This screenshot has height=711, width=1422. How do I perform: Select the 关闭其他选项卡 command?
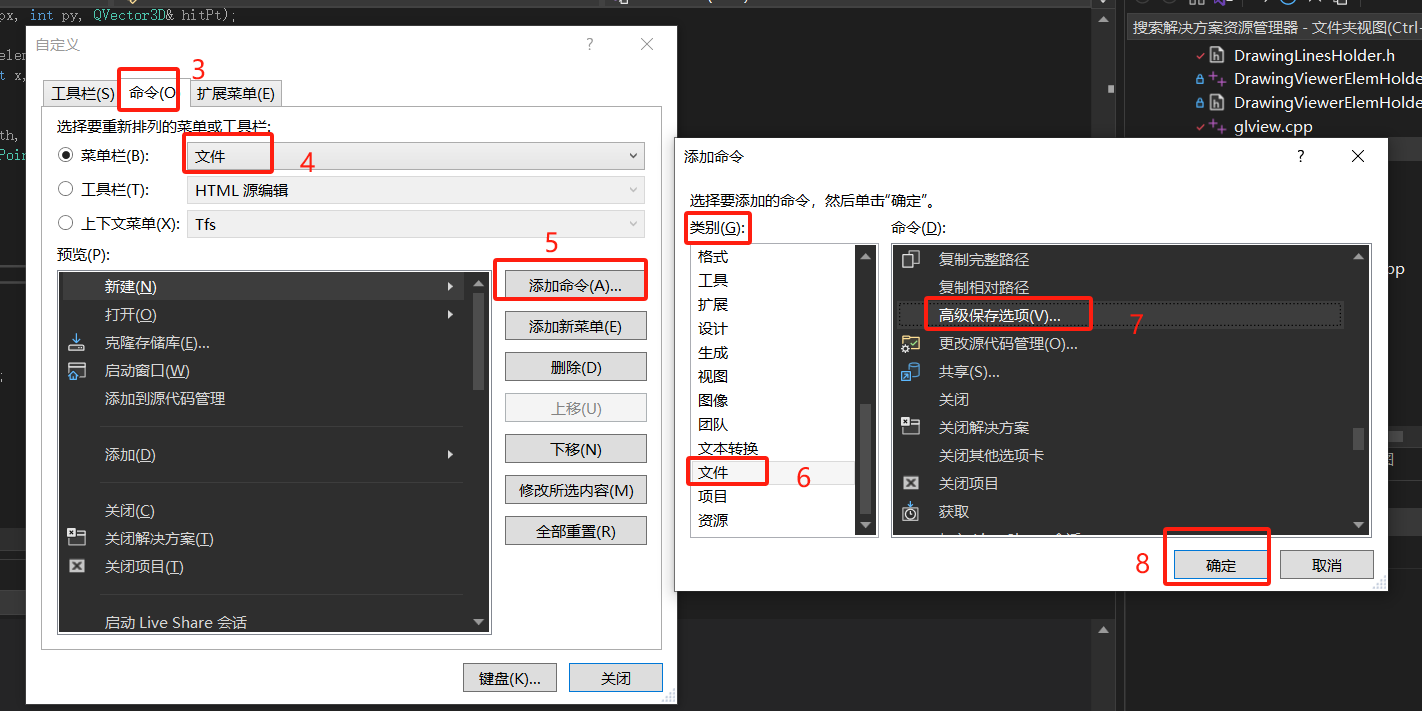point(1120,455)
